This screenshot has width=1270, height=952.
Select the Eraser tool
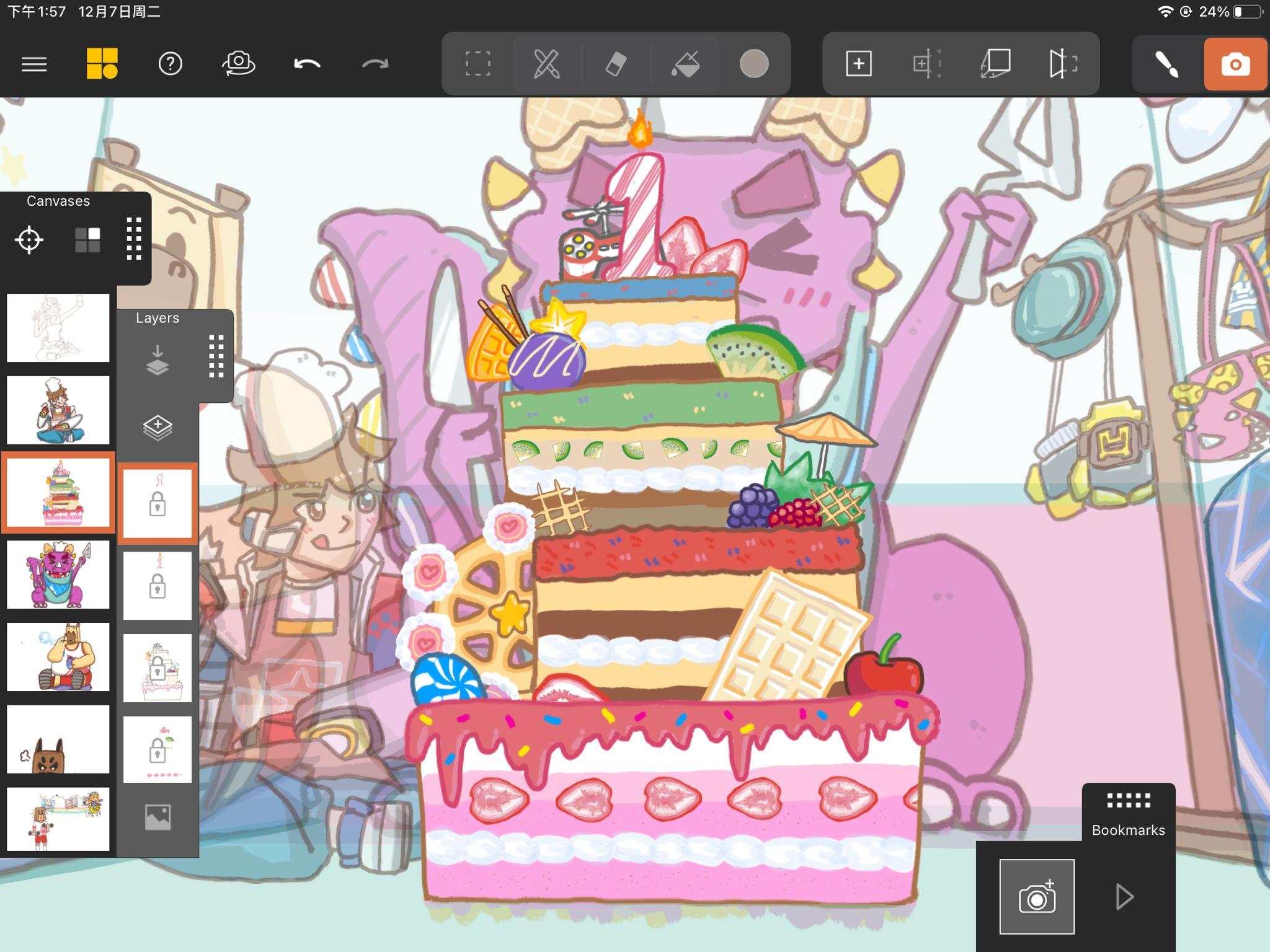pyautogui.click(x=616, y=64)
